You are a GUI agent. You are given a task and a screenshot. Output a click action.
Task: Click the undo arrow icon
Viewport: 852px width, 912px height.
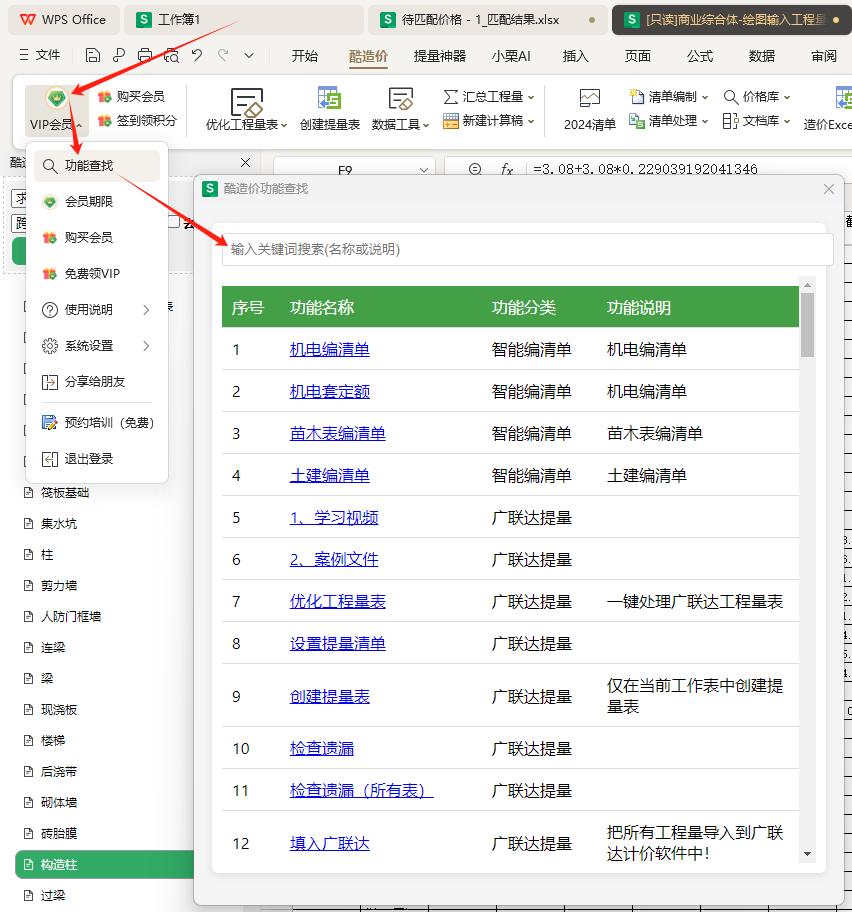coord(197,56)
